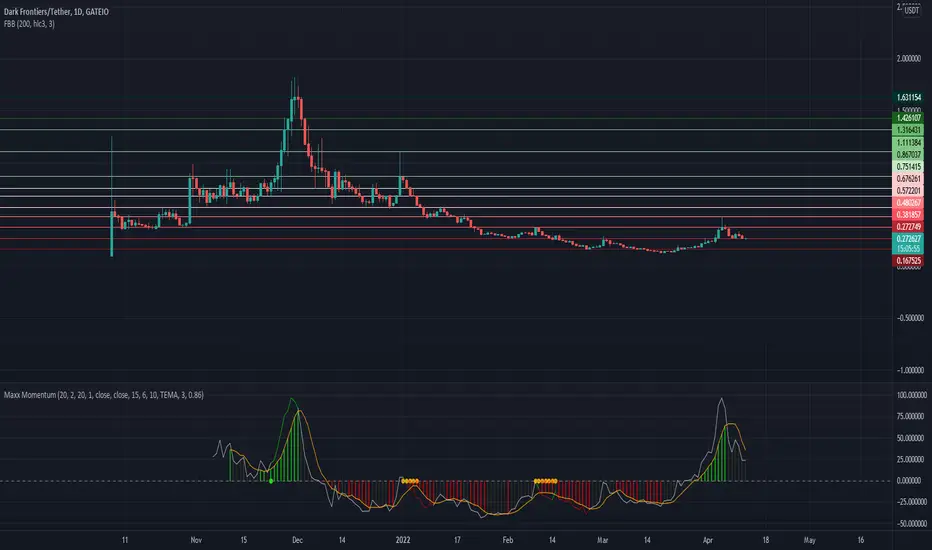Click the 1.426107 price label
The height and width of the screenshot is (550, 932).
(909, 118)
